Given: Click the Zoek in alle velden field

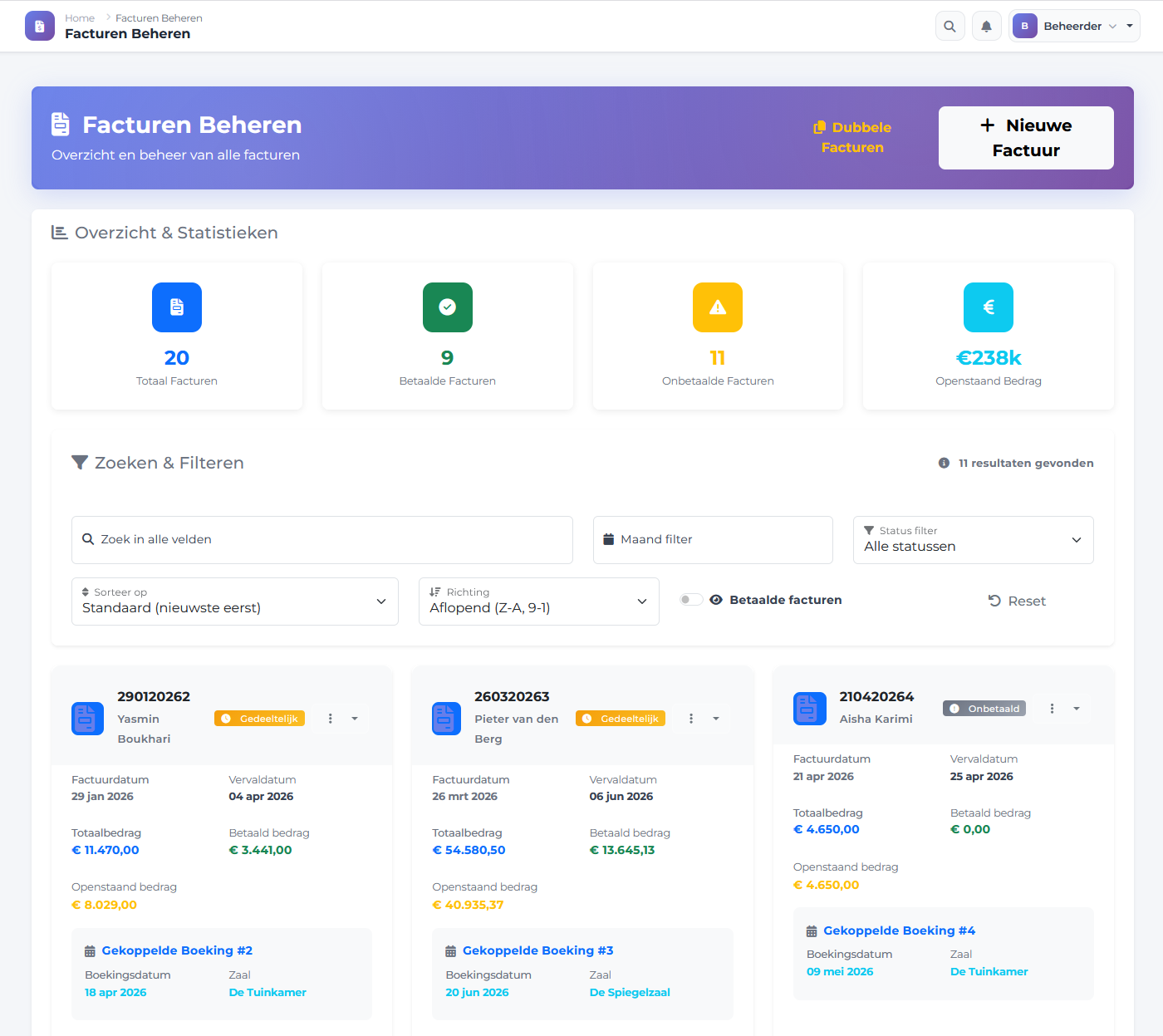Looking at the screenshot, I should pos(322,540).
